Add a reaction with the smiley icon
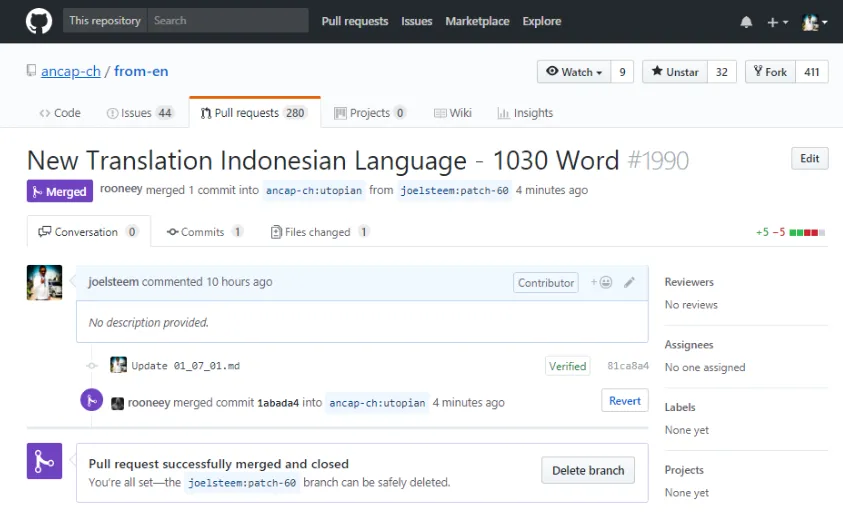This screenshot has height=512, width=843. [x=601, y=282]
